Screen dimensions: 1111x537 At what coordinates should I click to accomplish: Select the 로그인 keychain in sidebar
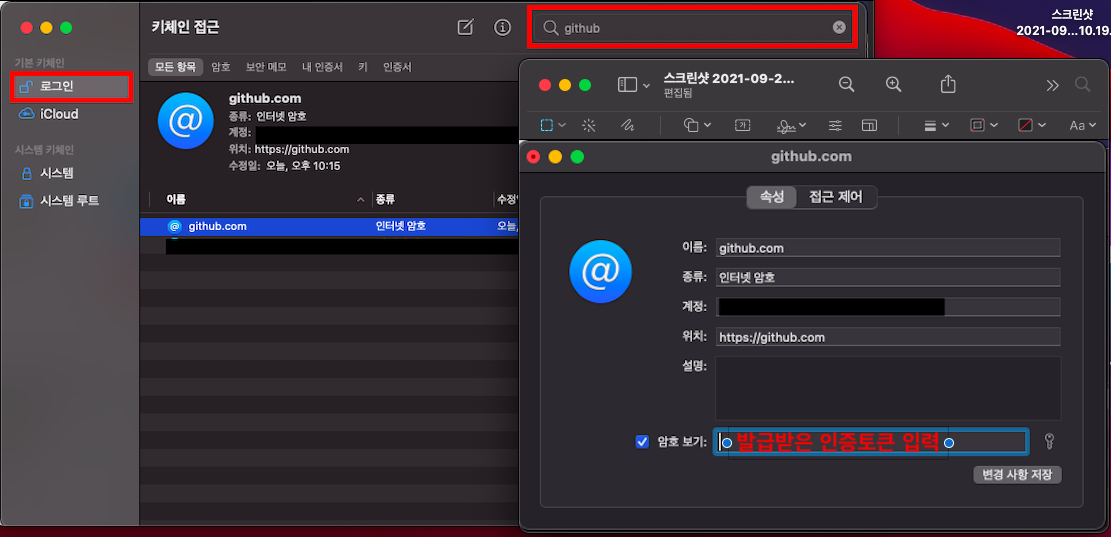coord(71,86)
